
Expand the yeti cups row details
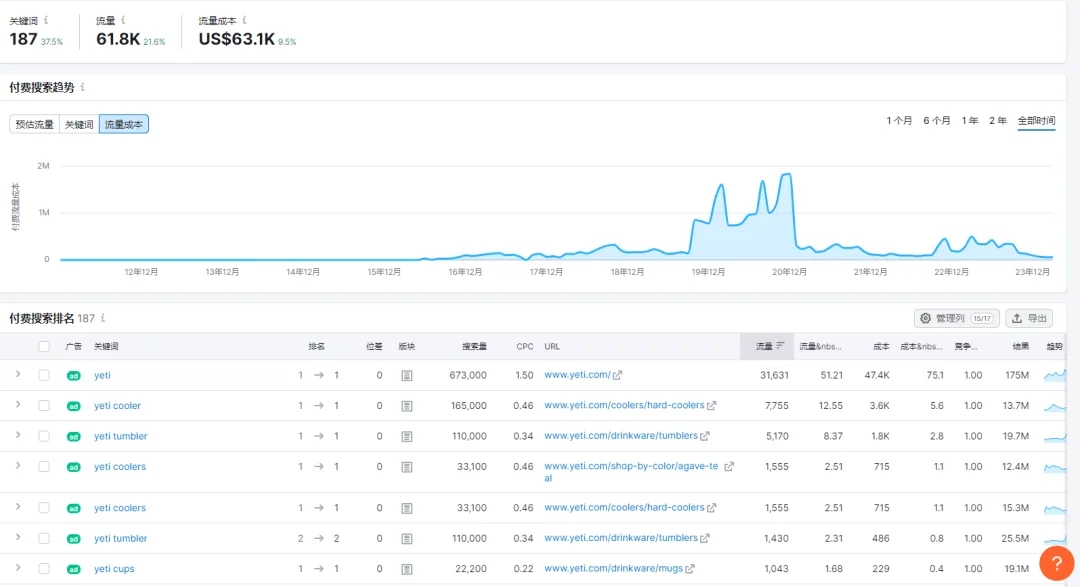pyautogui.click(x=17, y=569)
